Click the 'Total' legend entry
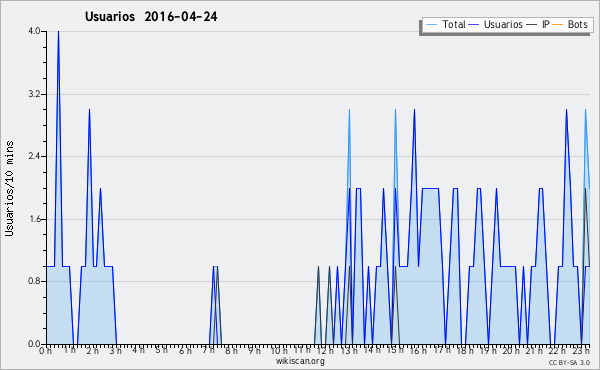Viewport: 600px width, 370px height. point(446,24)
